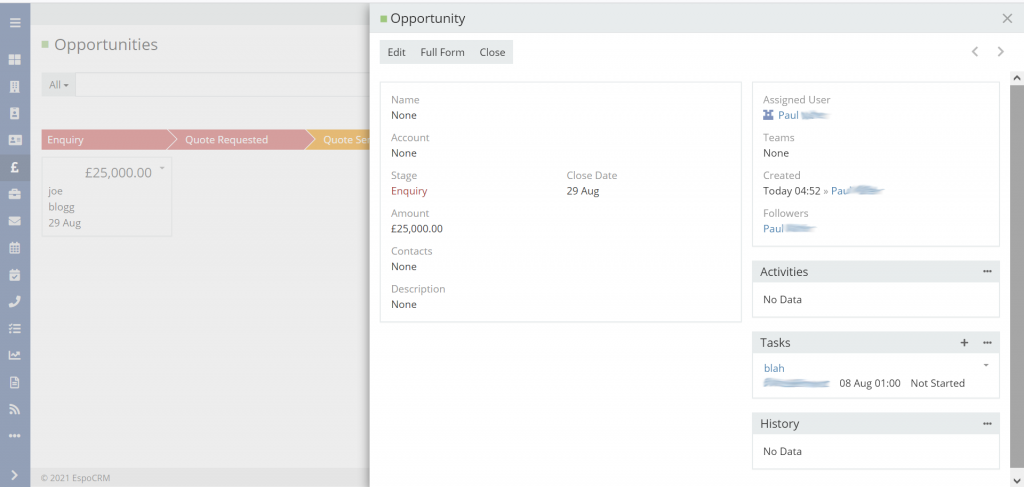Image resolution: width=1024 pixels, height=487 pixels.
Task: Open the Emails envelope icon in sidebar
Action: (x=15, y=221)
